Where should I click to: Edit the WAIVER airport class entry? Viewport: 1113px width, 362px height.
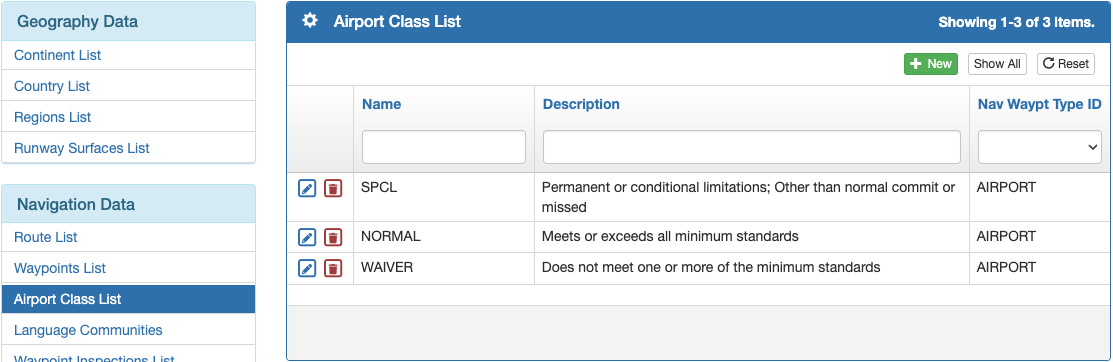[307, 268]
